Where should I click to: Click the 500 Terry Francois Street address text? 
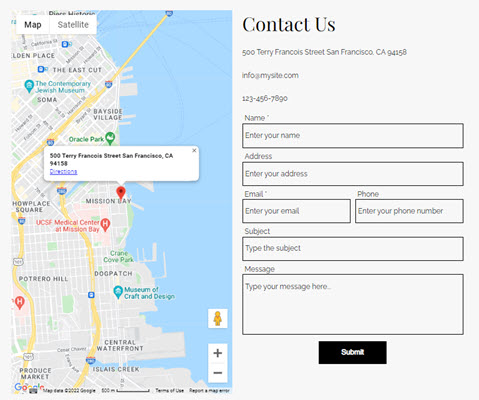324,52
